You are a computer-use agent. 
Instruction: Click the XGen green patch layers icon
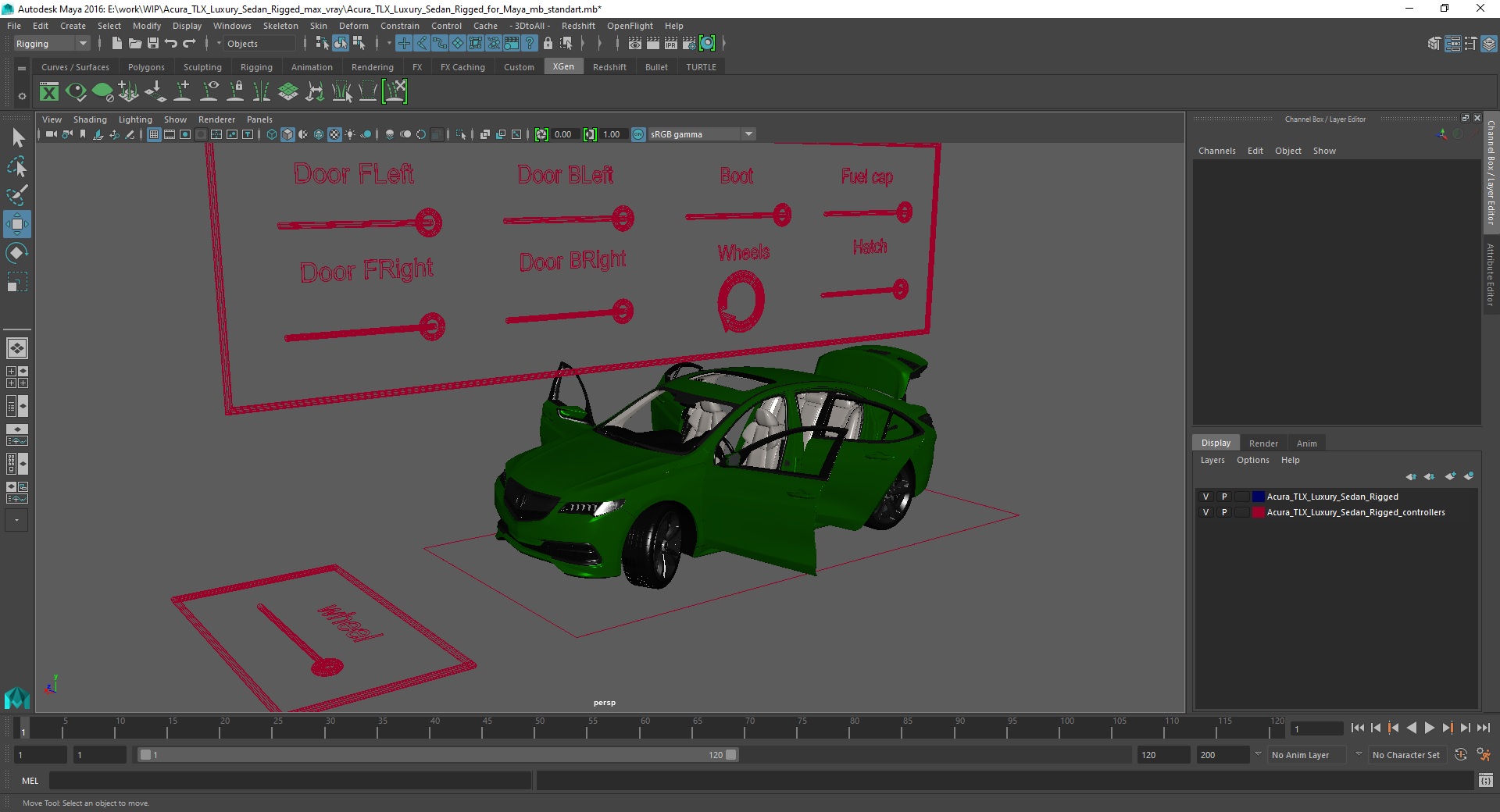click(x=288, y=92)
